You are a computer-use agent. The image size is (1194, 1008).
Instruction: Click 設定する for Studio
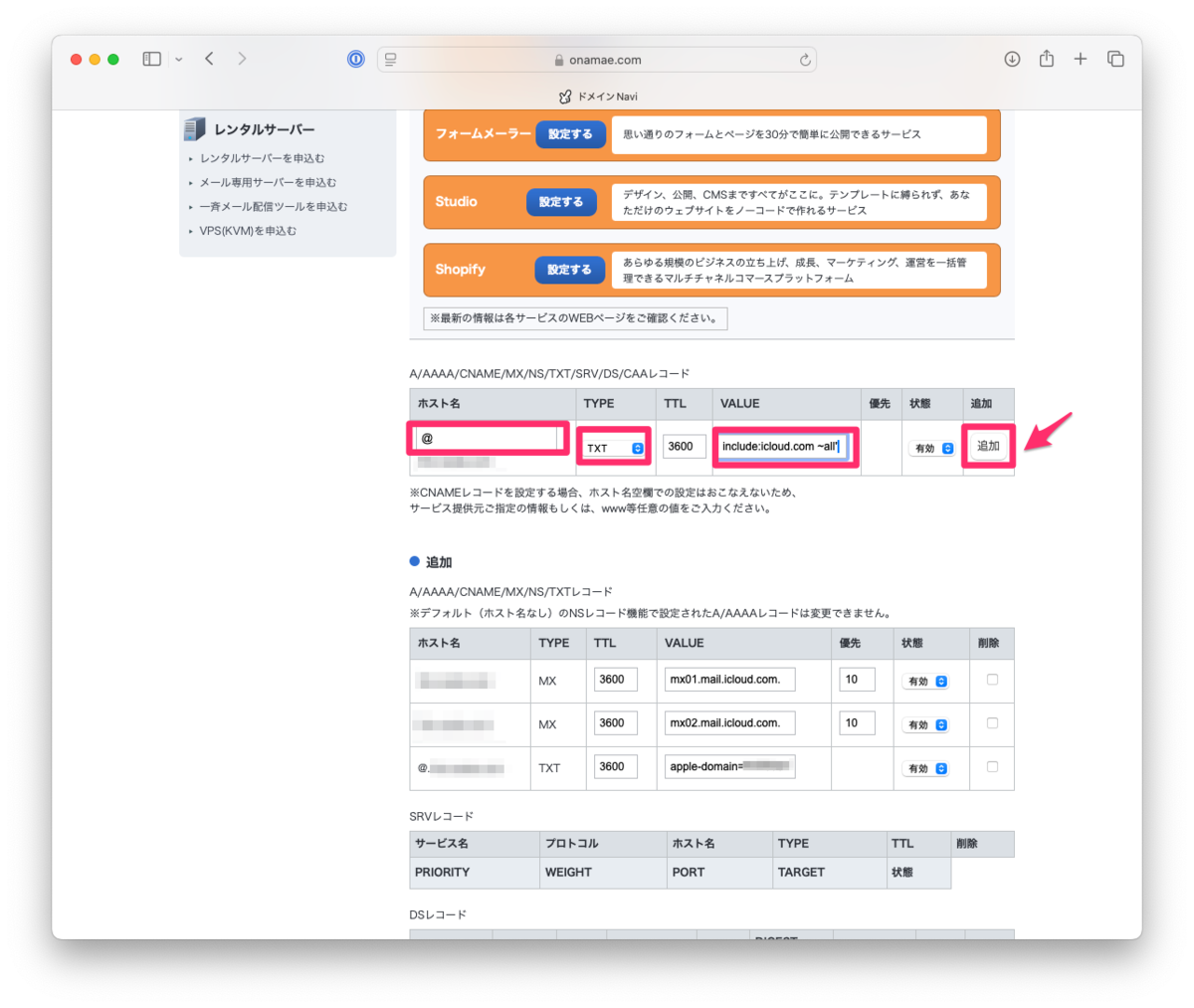pyautogui.click(x=561, y=202)
